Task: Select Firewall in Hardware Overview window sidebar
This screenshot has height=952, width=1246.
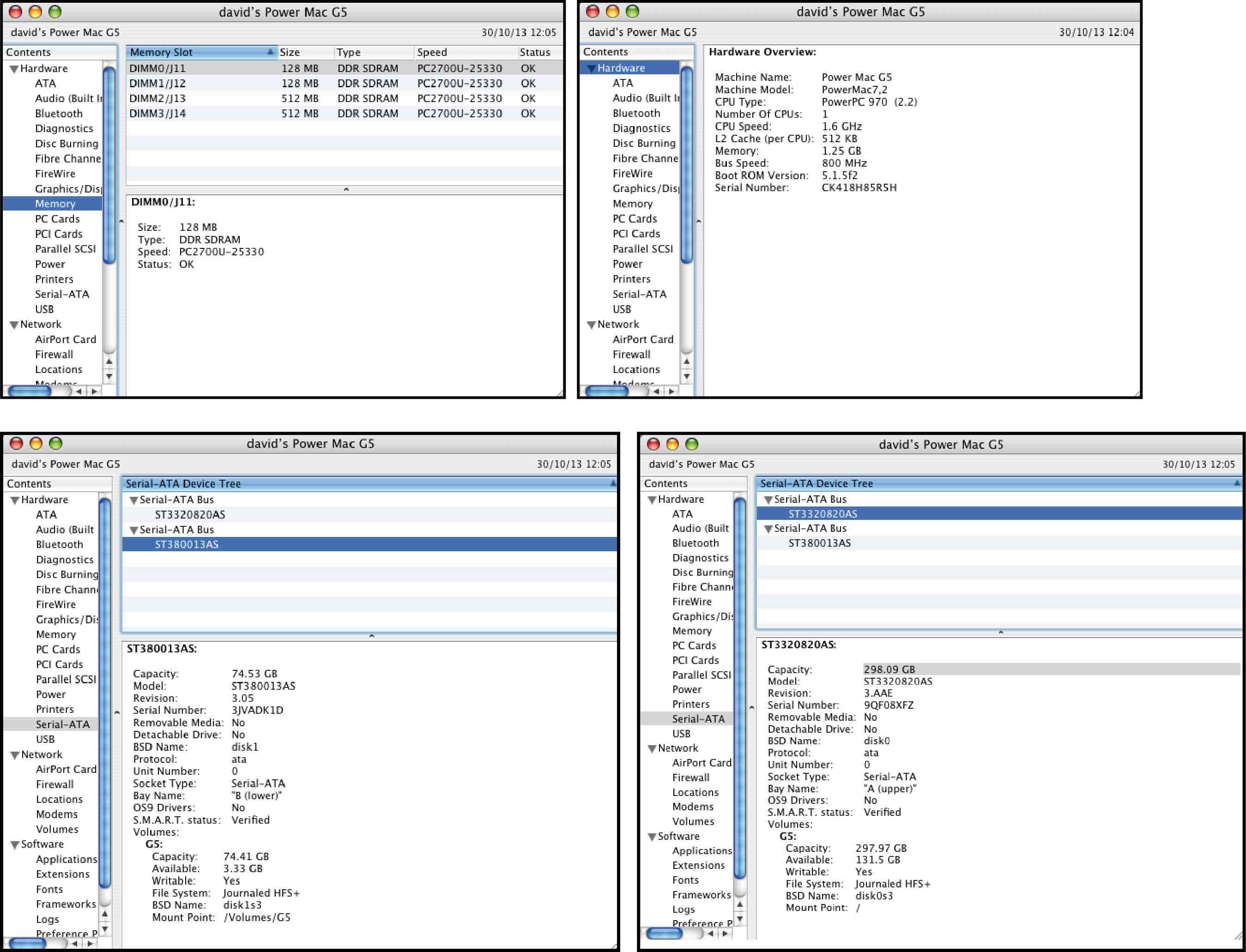Action: 631,354
